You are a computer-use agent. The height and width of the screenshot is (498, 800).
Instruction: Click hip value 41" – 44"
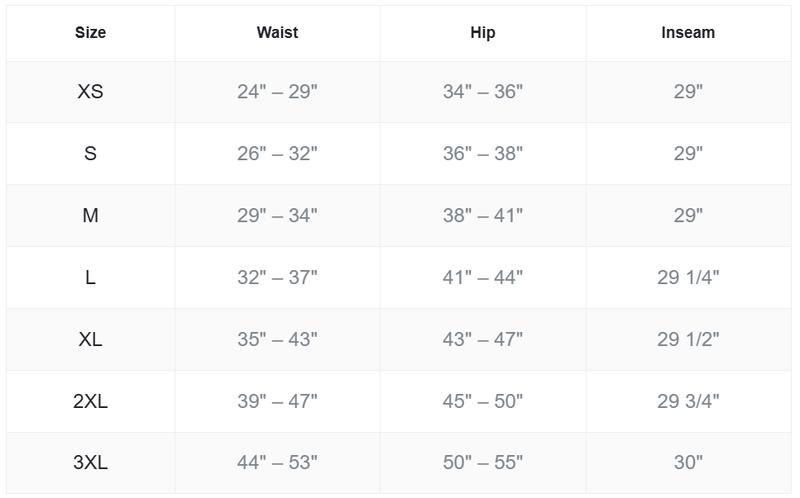pos(483,278)
